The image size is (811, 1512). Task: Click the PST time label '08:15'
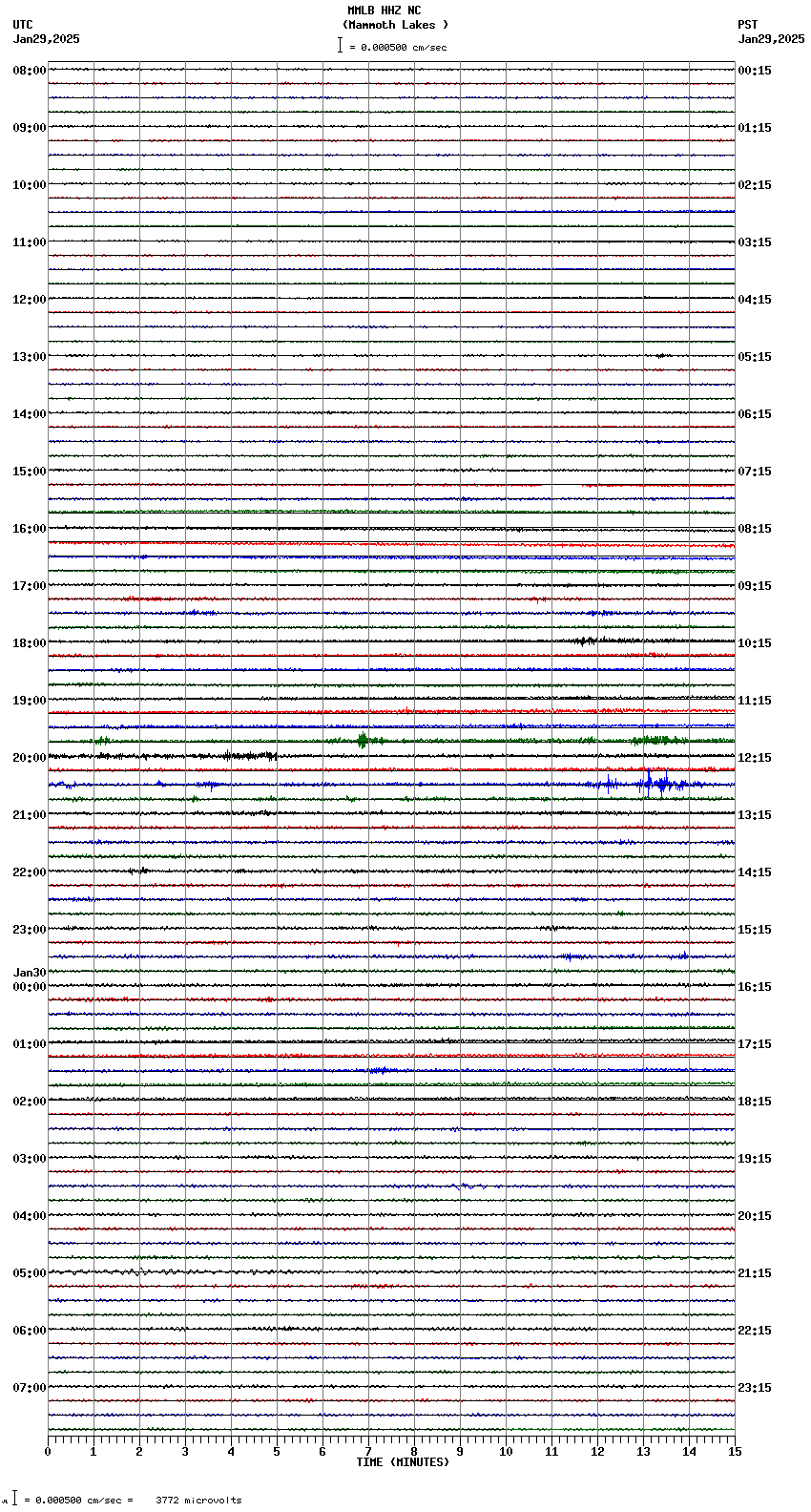(755, 529)
